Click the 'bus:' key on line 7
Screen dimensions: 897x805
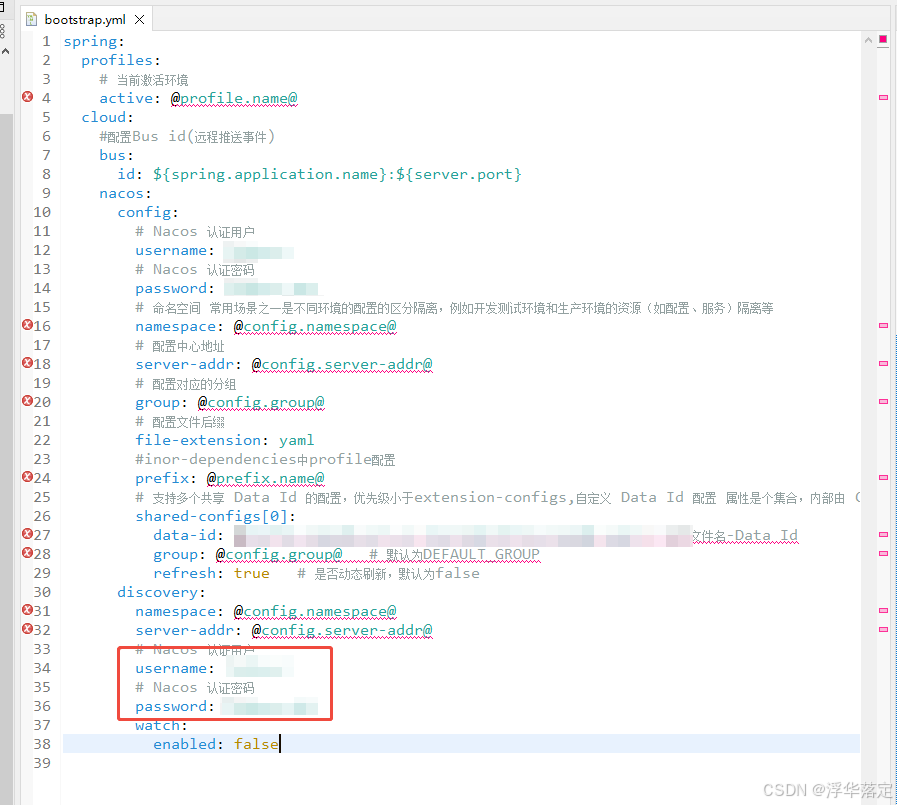pos(116,155)
